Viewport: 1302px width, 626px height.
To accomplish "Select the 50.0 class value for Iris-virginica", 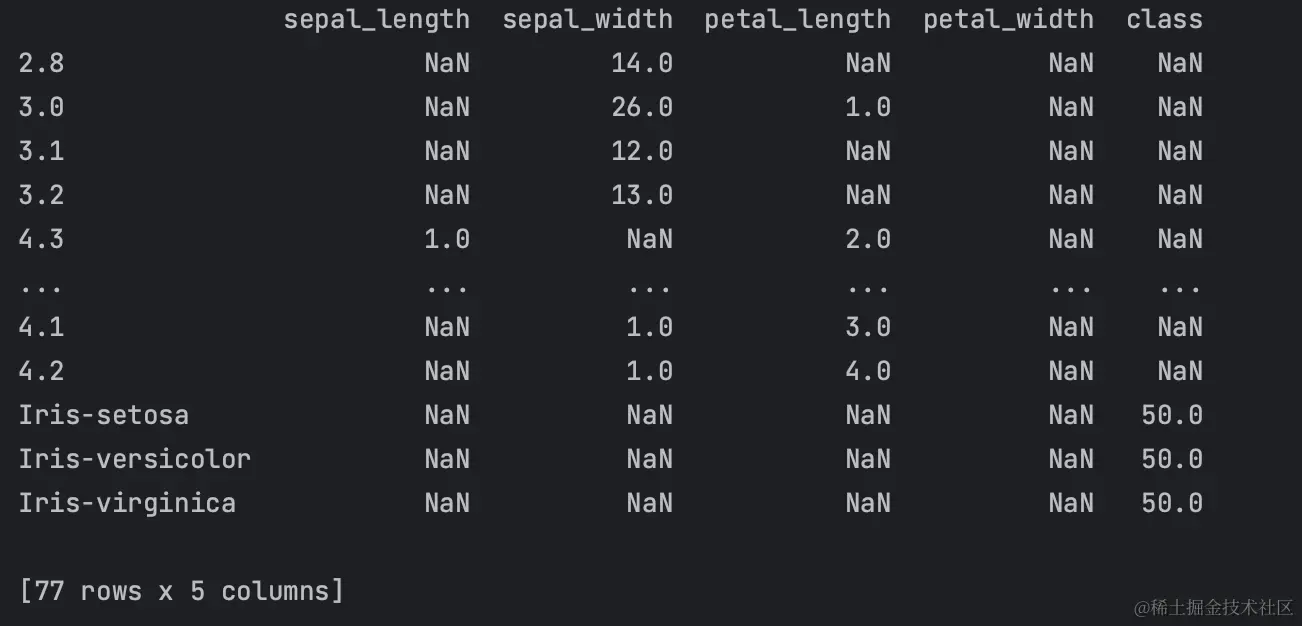I will 1172,502.
